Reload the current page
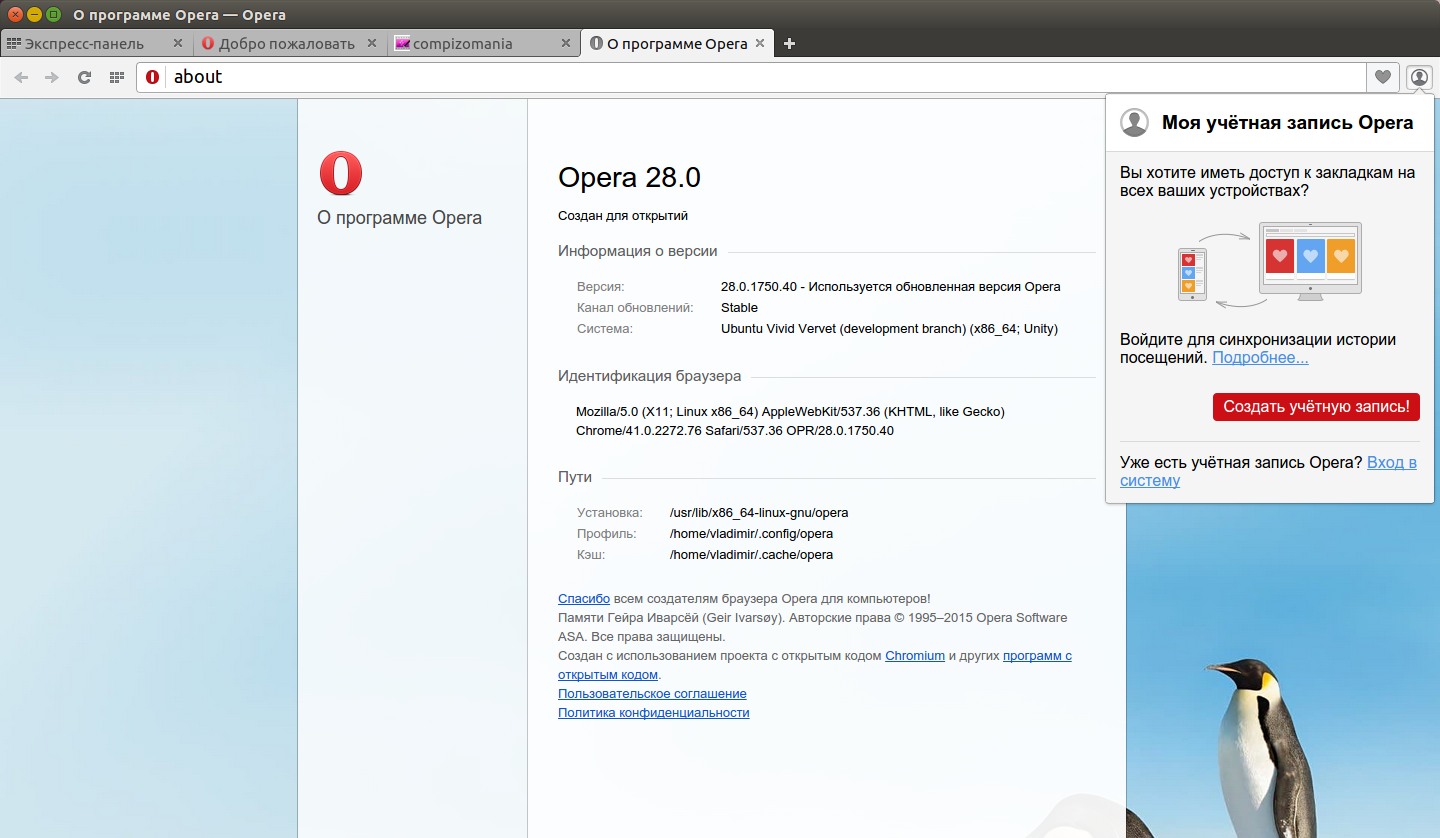Viewport: 1440px width, 838px height. pos(85,77)
